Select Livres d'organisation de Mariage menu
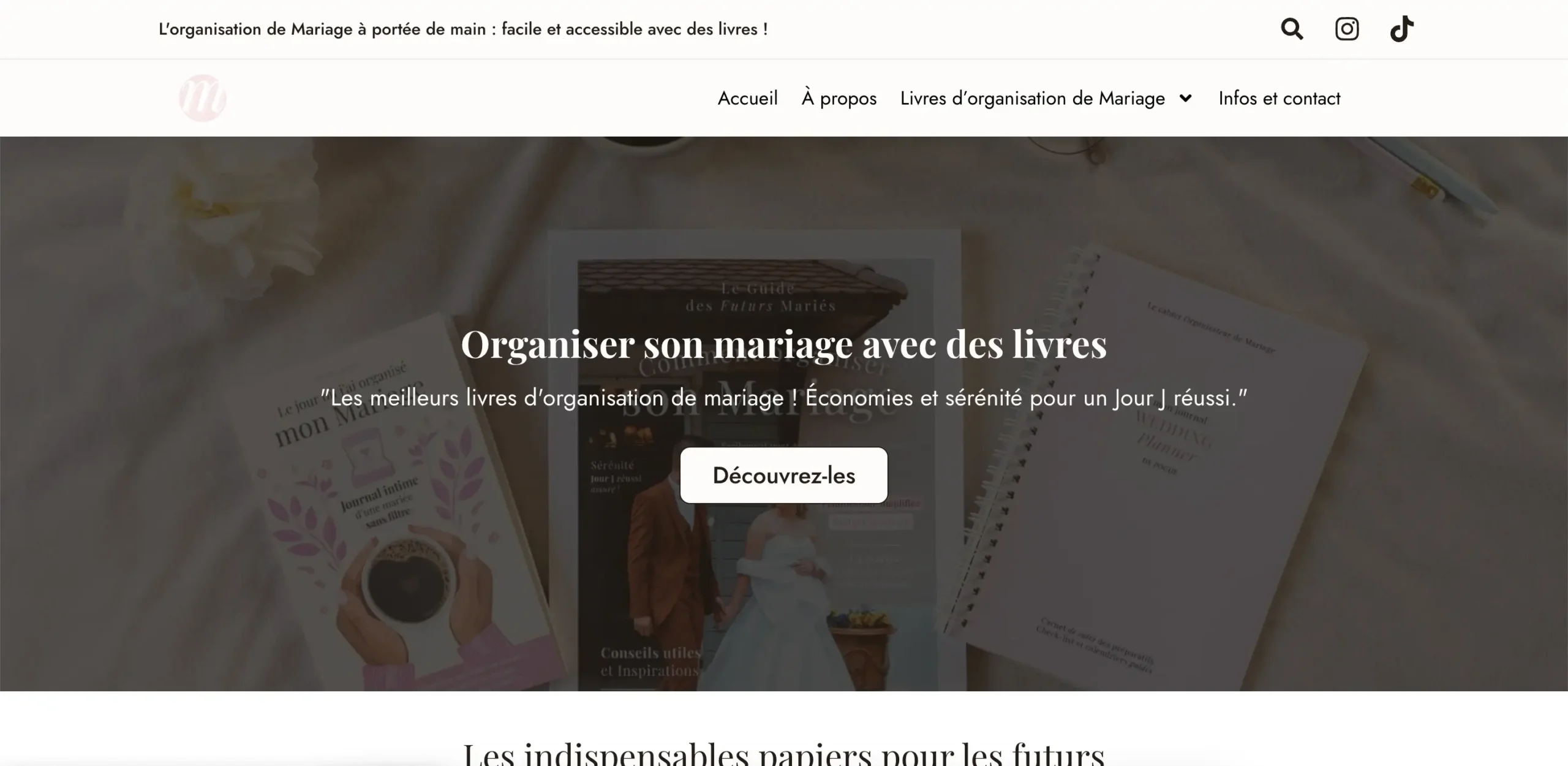1568x766 pixels. (x=1032, y=98)
